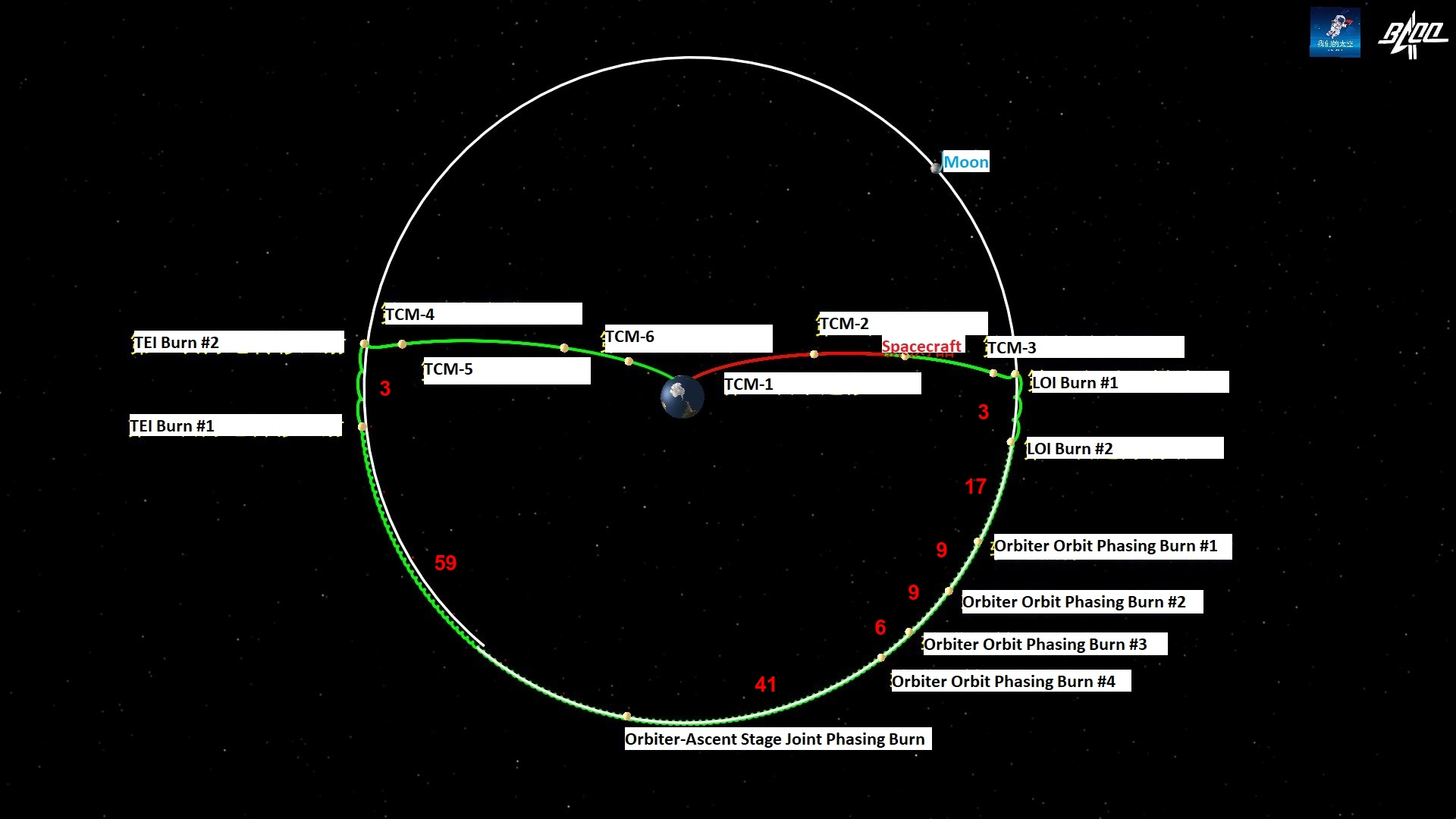Viewport: 1456px width, 819px height.
Task: Click the TEI Burn #1 label
Action: (236, 425)
